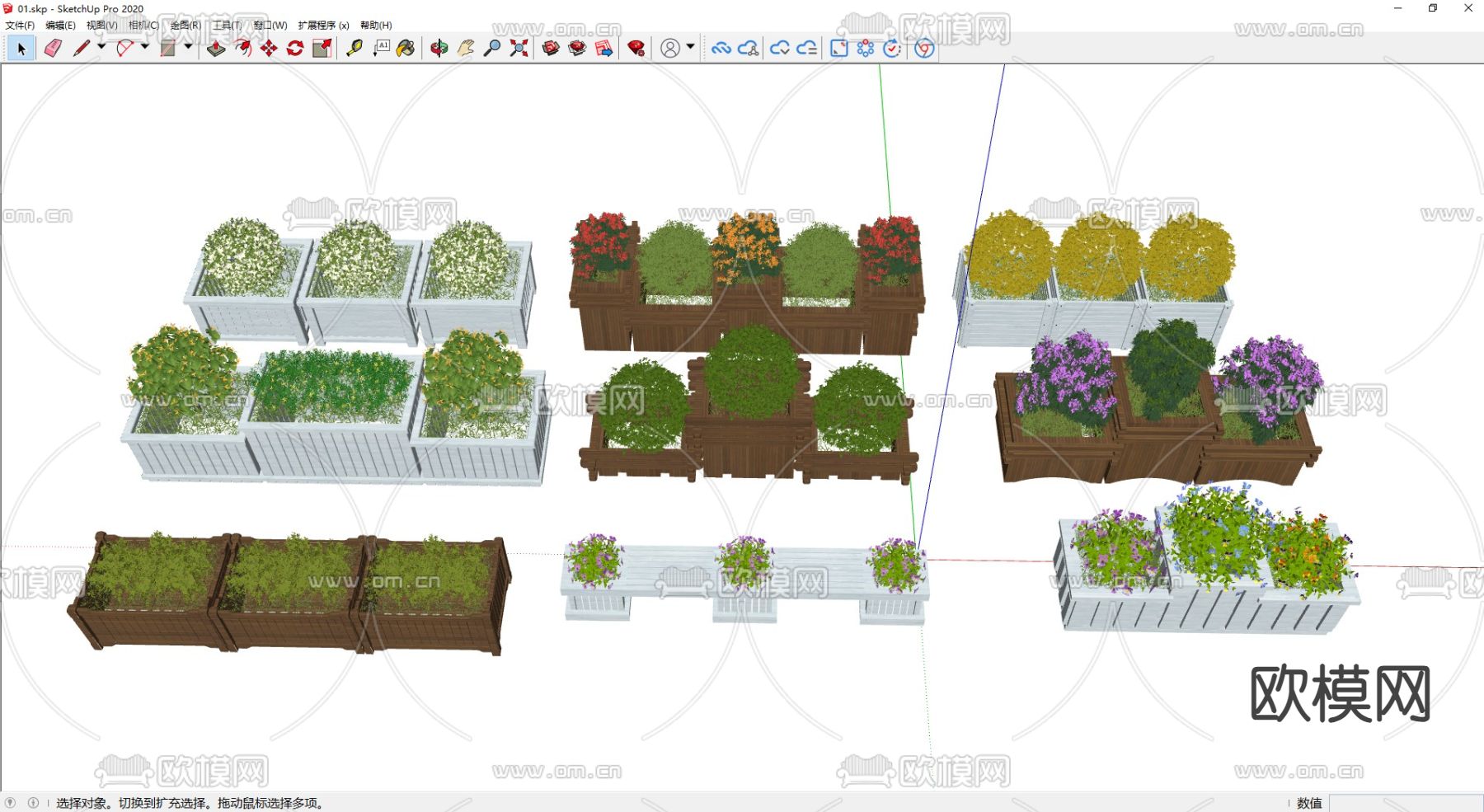Screen dimensions: 1484x812
Task: Open the Arc tool options dropdown
Action: point(145,47)
